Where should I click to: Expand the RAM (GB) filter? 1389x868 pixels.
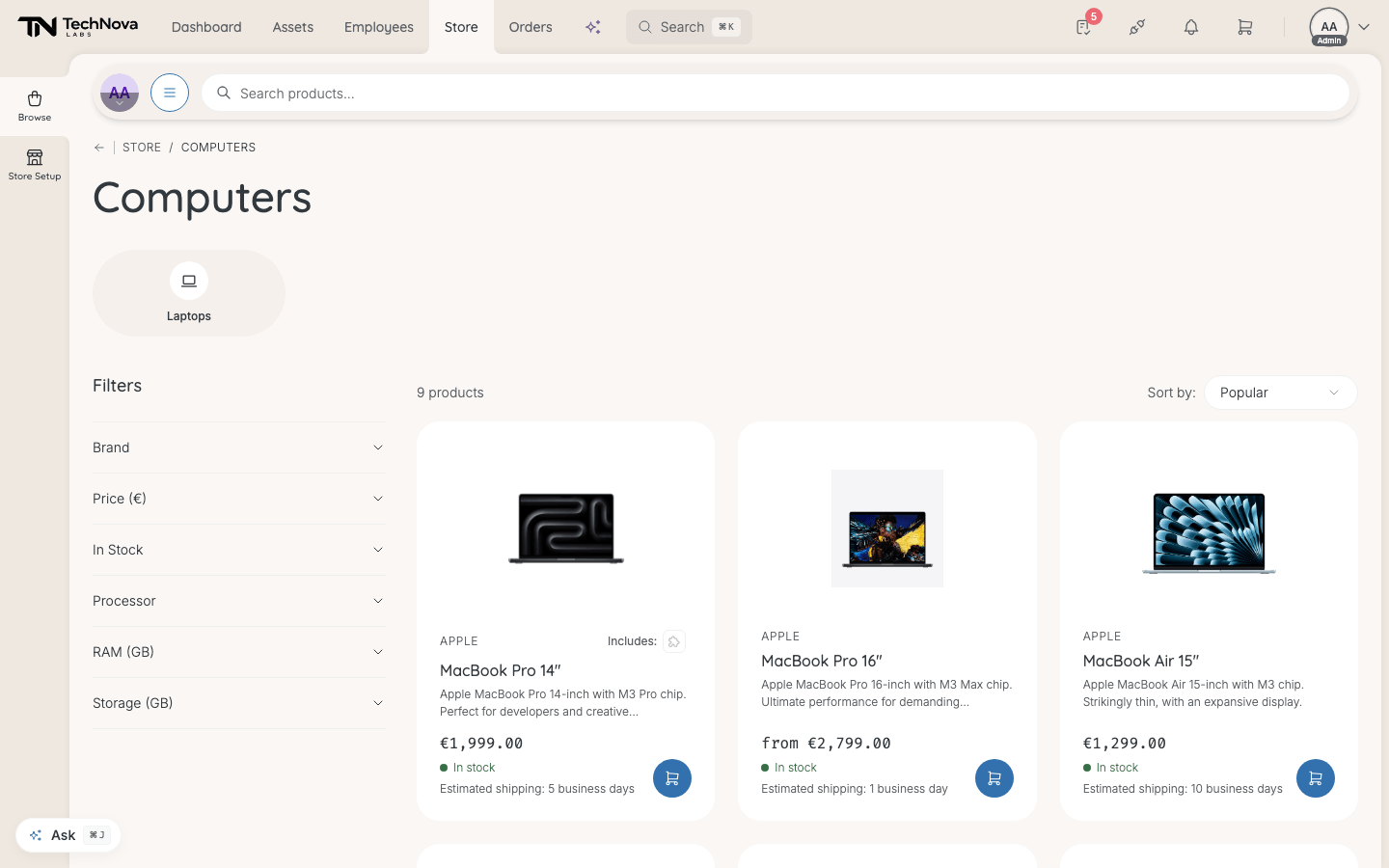(239, 652)
